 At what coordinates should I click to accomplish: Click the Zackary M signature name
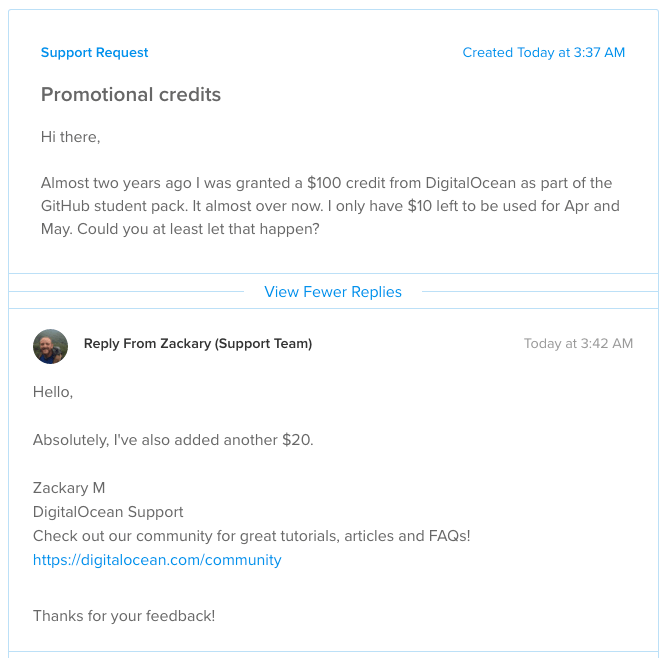69,488
